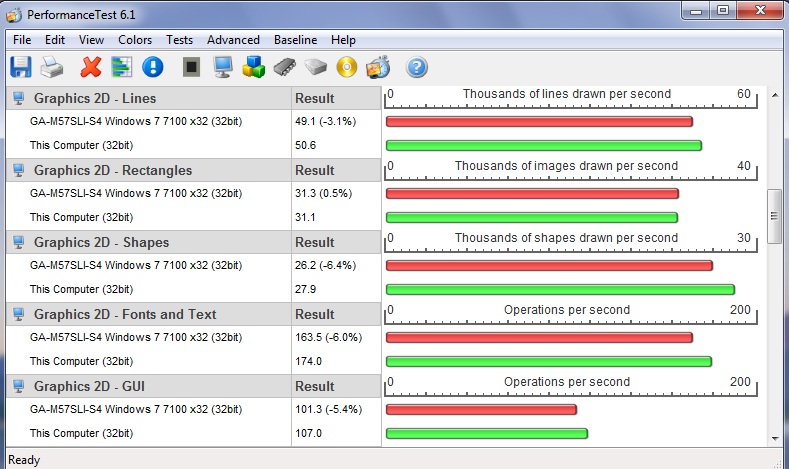The width and height of the screenshot is (789, 469).
Task: Open the Tests menu
Action: (x=180, y=40)
